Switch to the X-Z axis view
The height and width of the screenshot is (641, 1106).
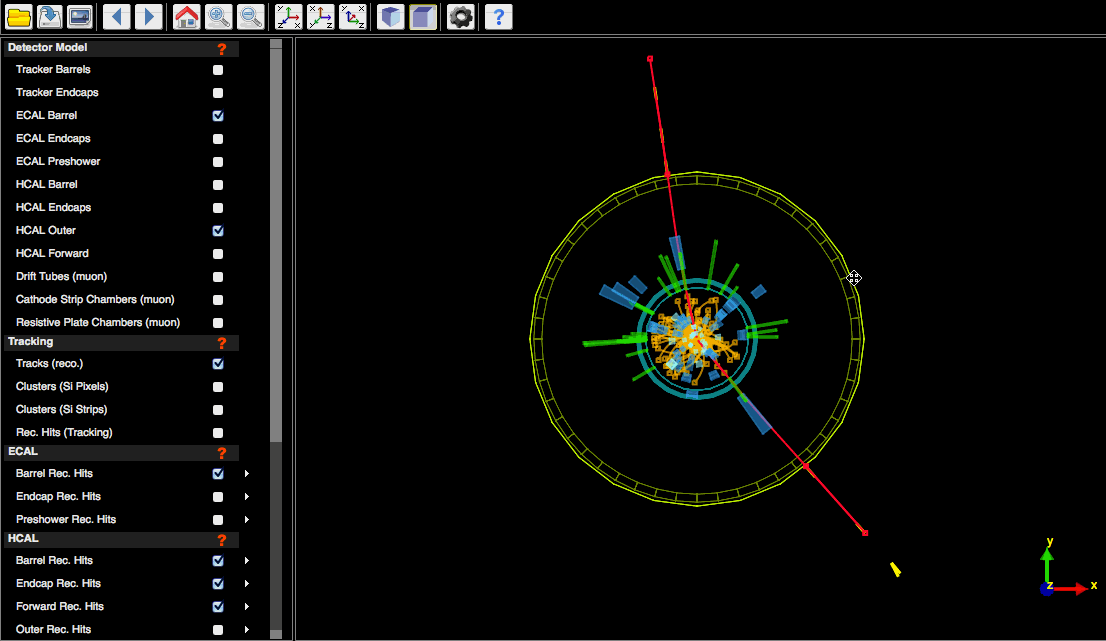coord(320,16)
